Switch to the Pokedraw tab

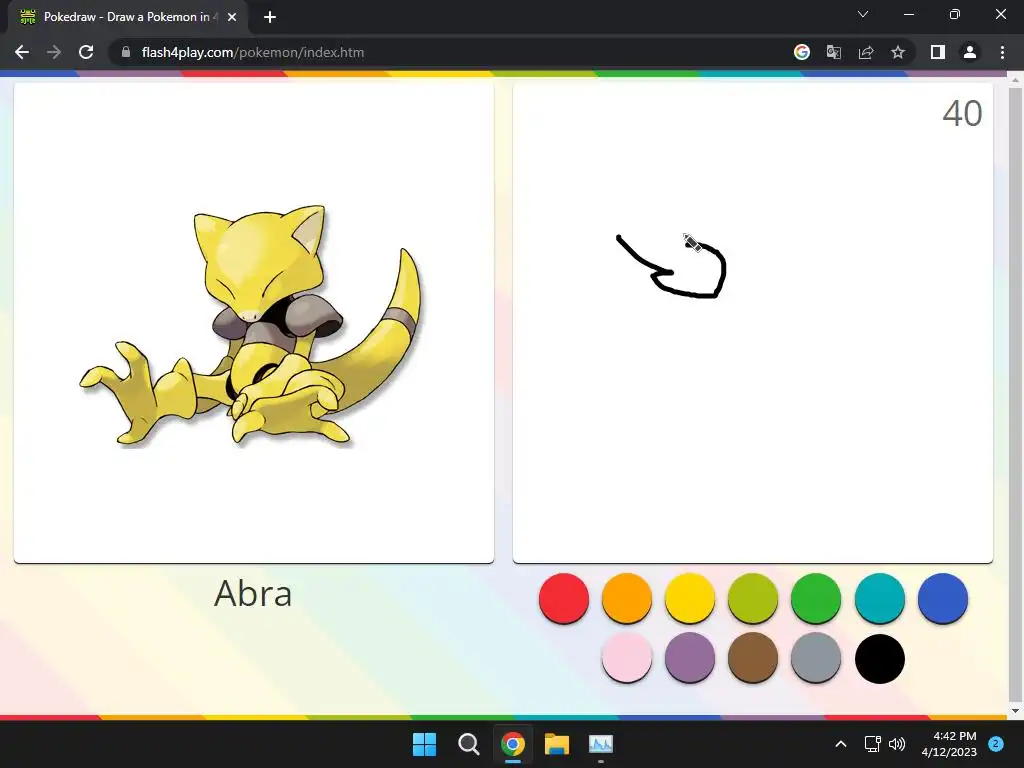(x=127, y=17)
